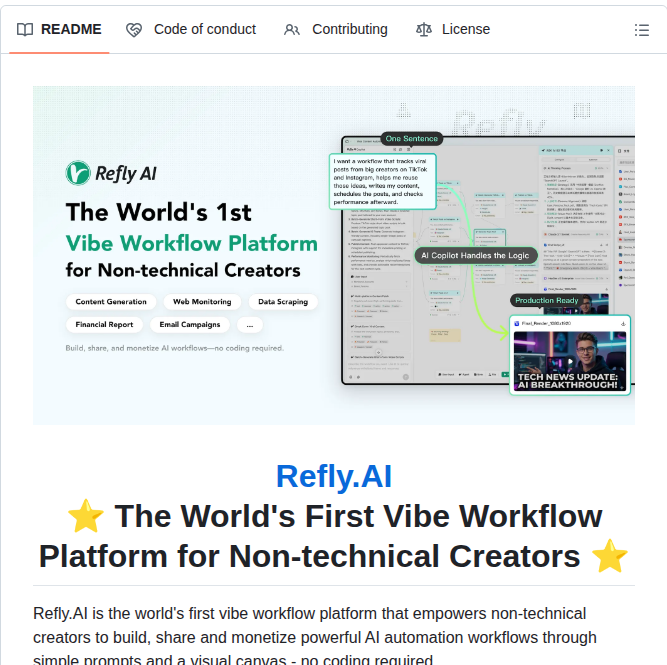This screenshot has width=667, height=665.
Task: Click the README book icon
Action: pos(25,30)
